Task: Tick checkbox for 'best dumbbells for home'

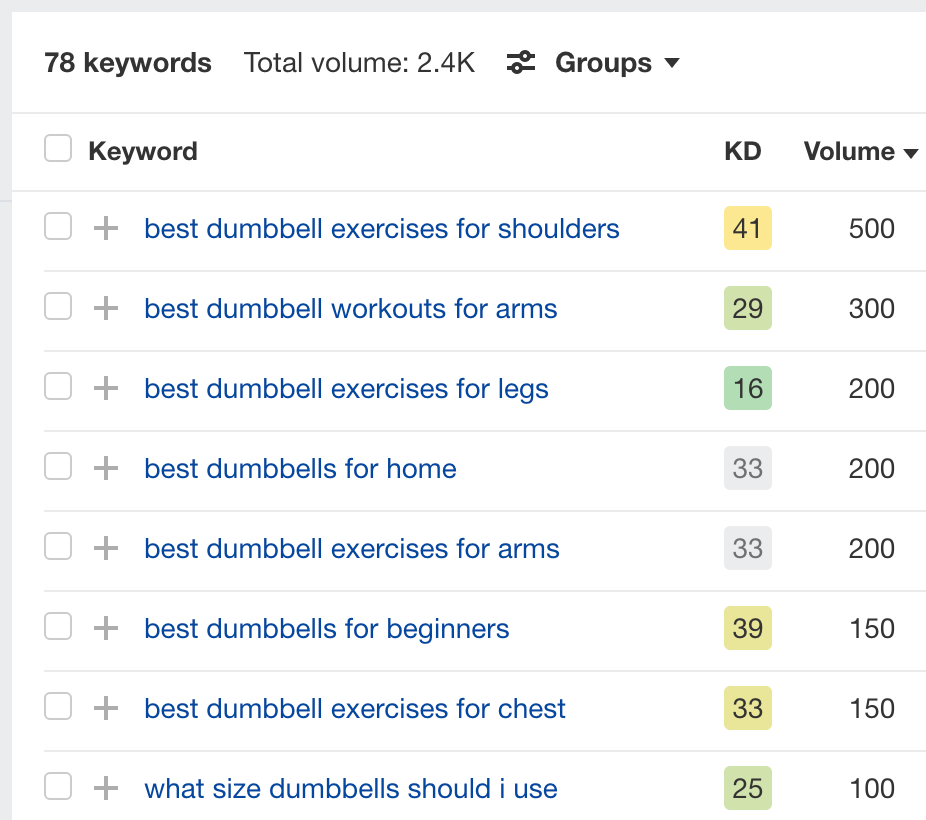Action: tap(58, 466)
